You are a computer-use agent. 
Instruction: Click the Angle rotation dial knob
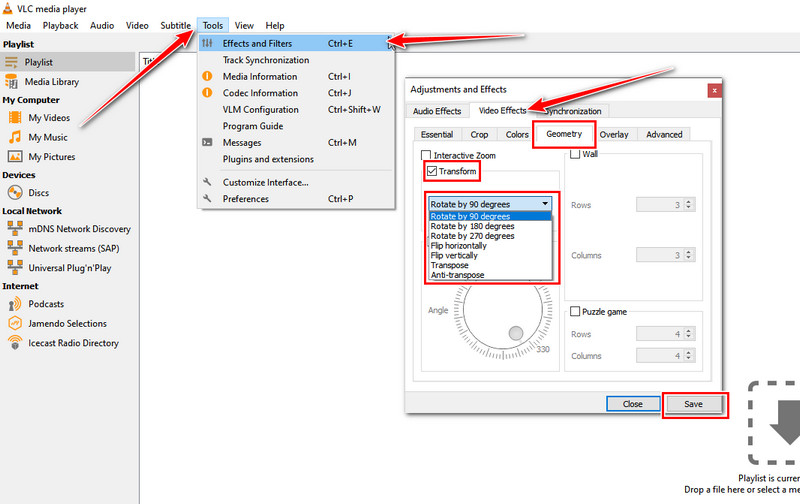[516, 333]
